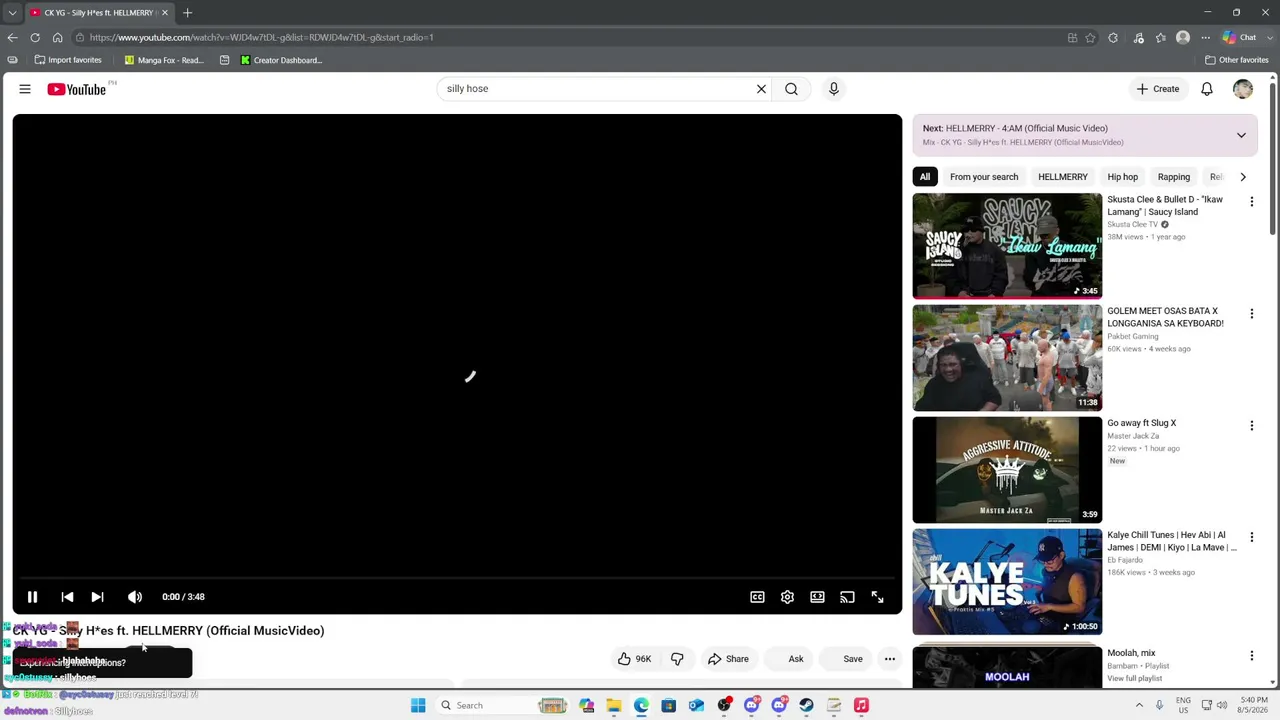Open the Windows Start menu
This screenshot has height=720, width=1280.
(418, 705)
